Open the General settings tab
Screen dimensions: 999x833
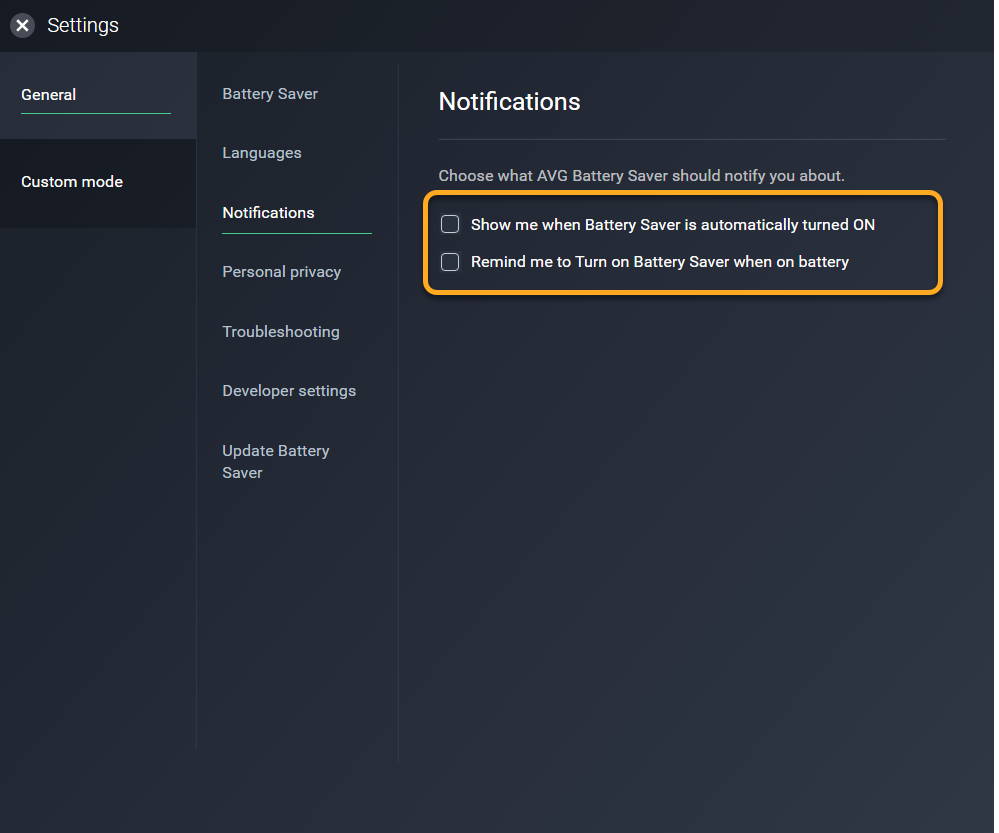pos(49,95)
